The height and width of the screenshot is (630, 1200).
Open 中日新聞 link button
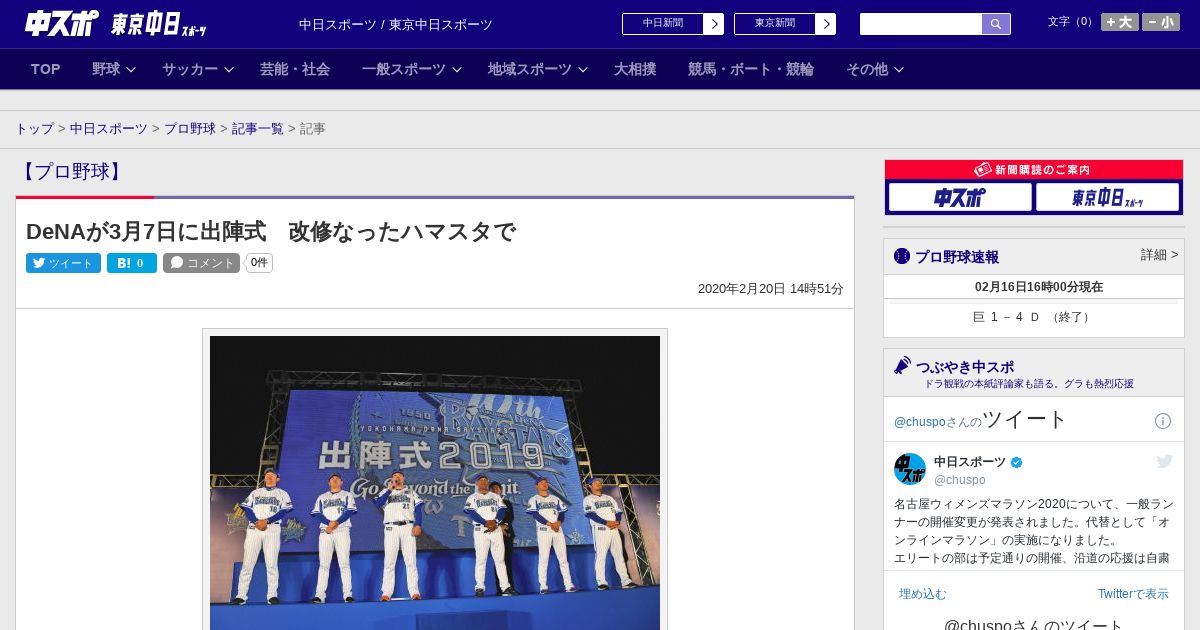[663, 24]
